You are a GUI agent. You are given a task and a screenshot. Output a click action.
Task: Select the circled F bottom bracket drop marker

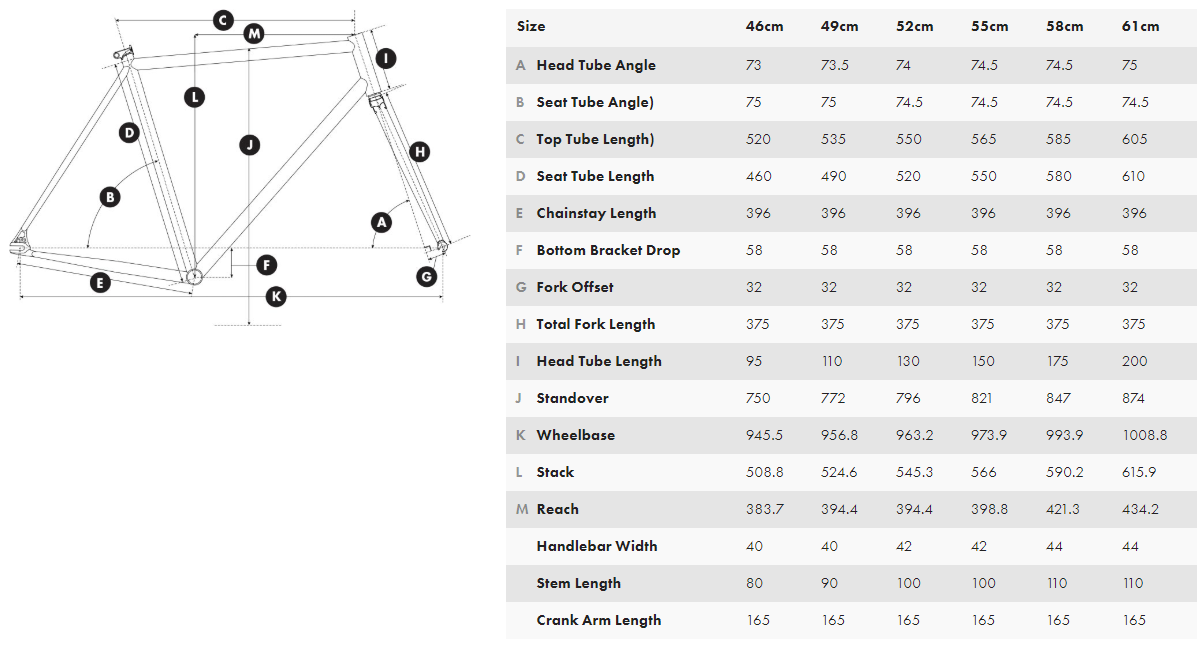tap(266, 265)
